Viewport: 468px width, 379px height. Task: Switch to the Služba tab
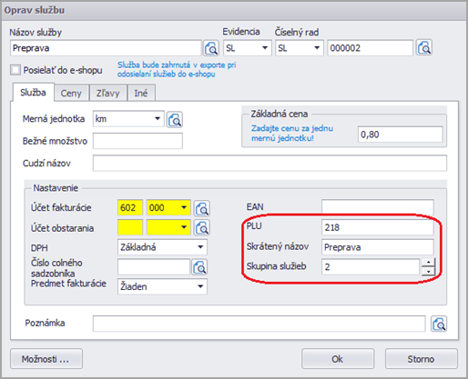pyautogui.click(x=33, y=92)
